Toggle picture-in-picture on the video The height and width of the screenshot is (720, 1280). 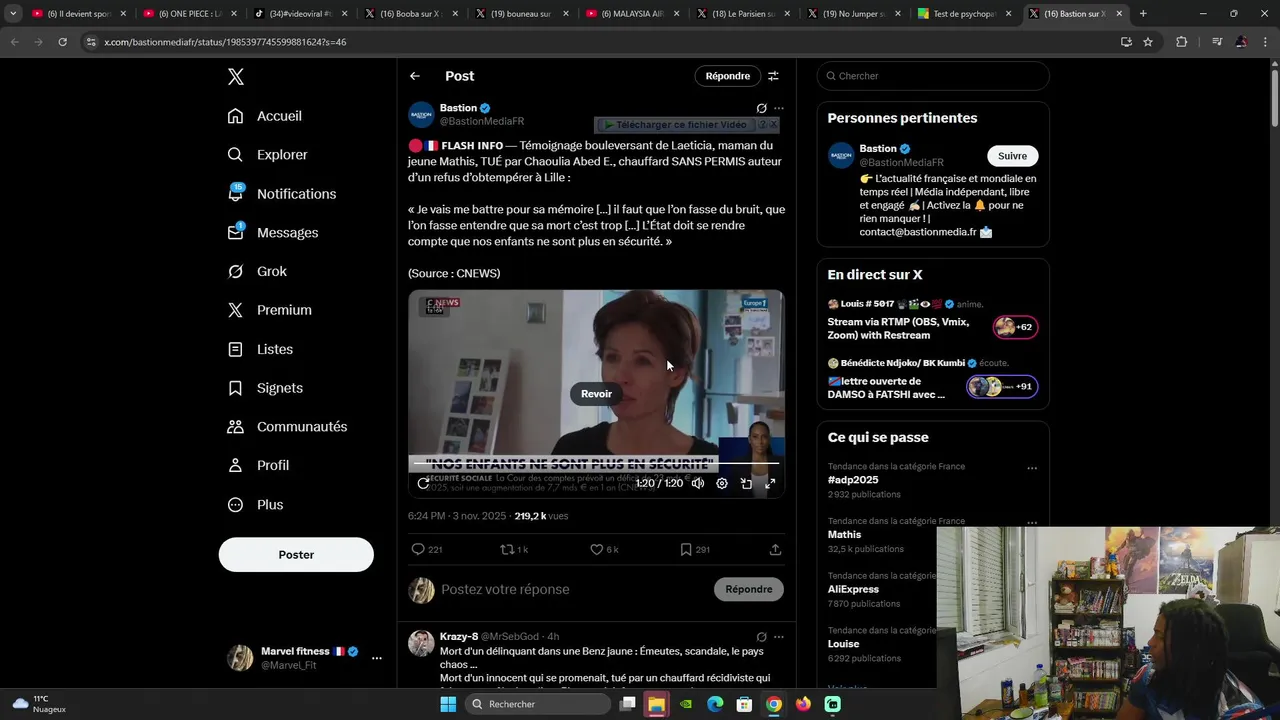click(x=746, y=483)
